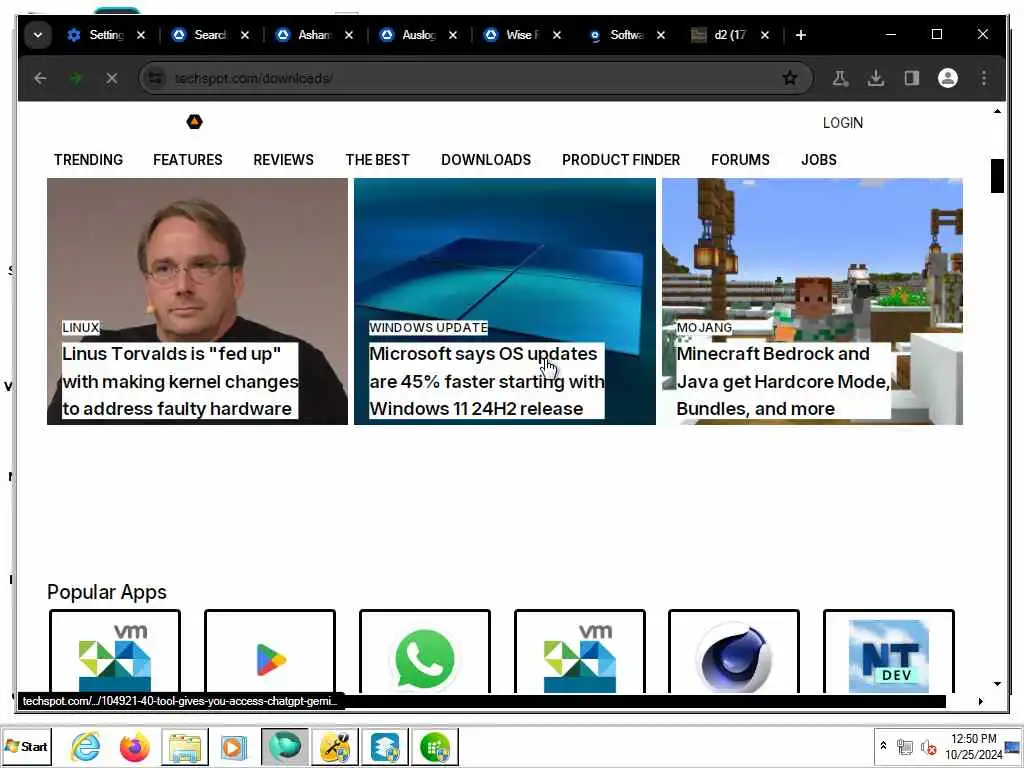The image size is (1024, 768).
Task: Switch to the Search tab
Action: pyautogui.click(x=199, y=35)
